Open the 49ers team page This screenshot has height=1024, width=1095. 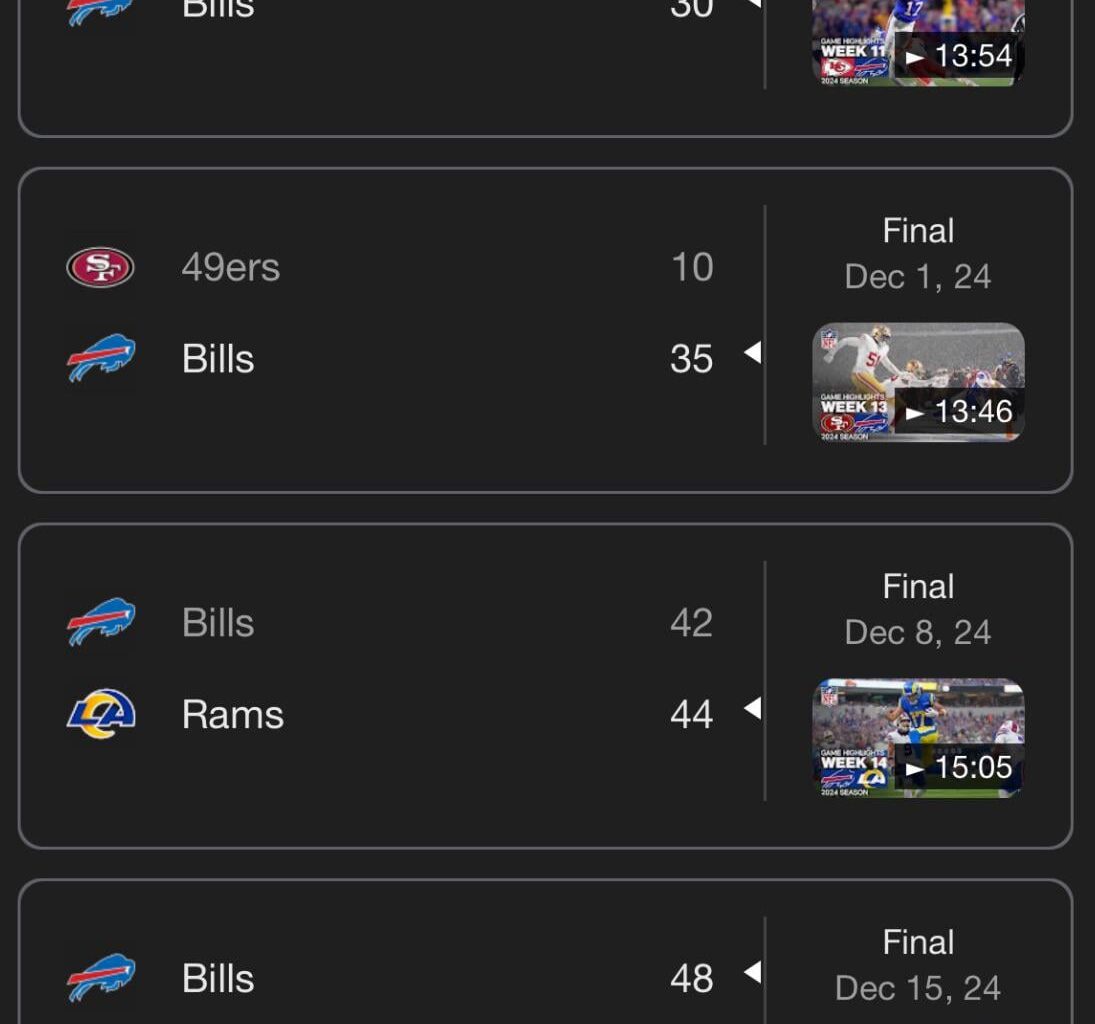coord(231,266)
